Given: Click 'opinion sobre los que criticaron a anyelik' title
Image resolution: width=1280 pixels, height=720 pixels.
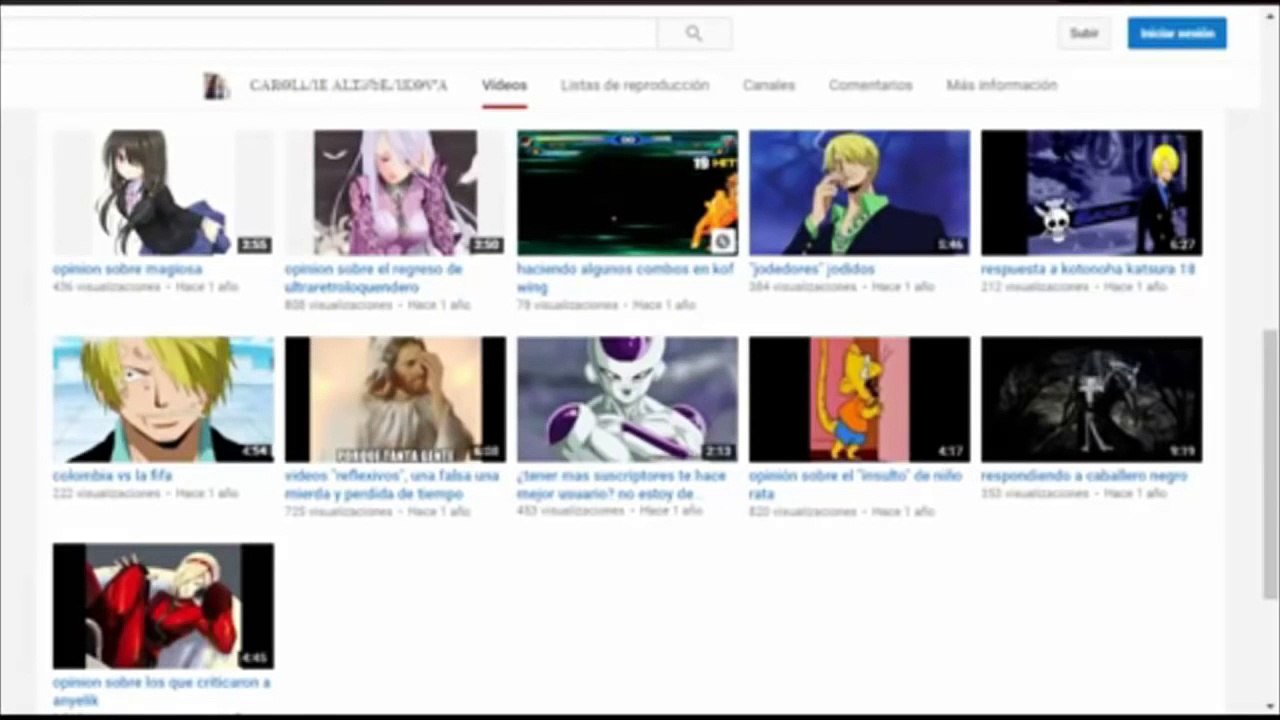Looking at the screenshot, I should coord(161,691).
